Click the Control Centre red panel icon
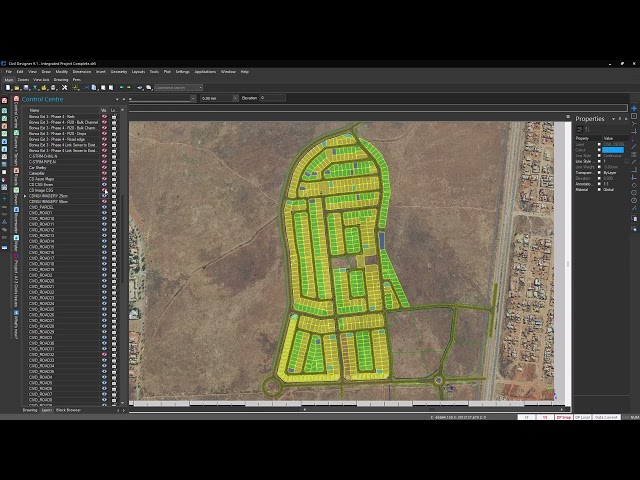 [16, 99]
